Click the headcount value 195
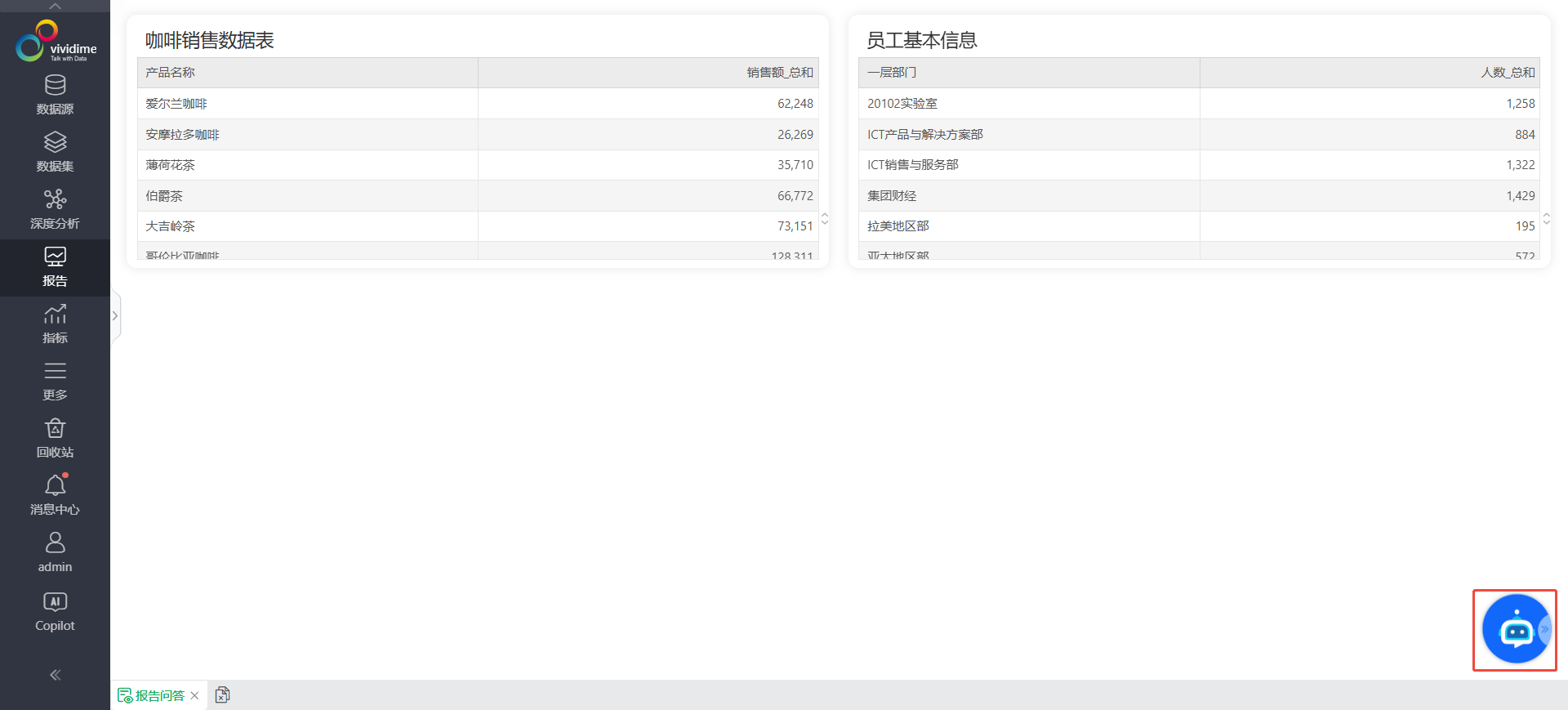Viewport: 1568px width, 710px height. click(1525, 226)
